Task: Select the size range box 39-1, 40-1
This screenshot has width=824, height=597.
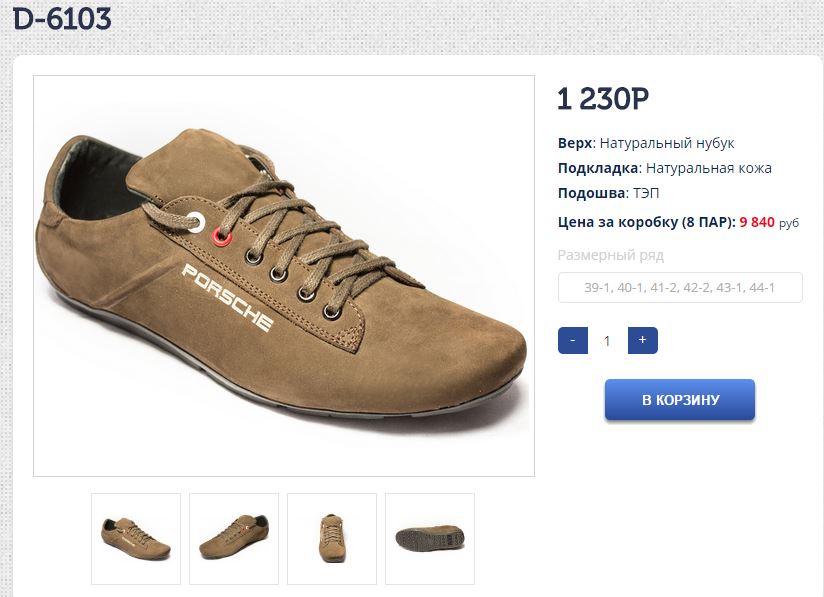Action: pyautogui.click(x=680, y=288)
